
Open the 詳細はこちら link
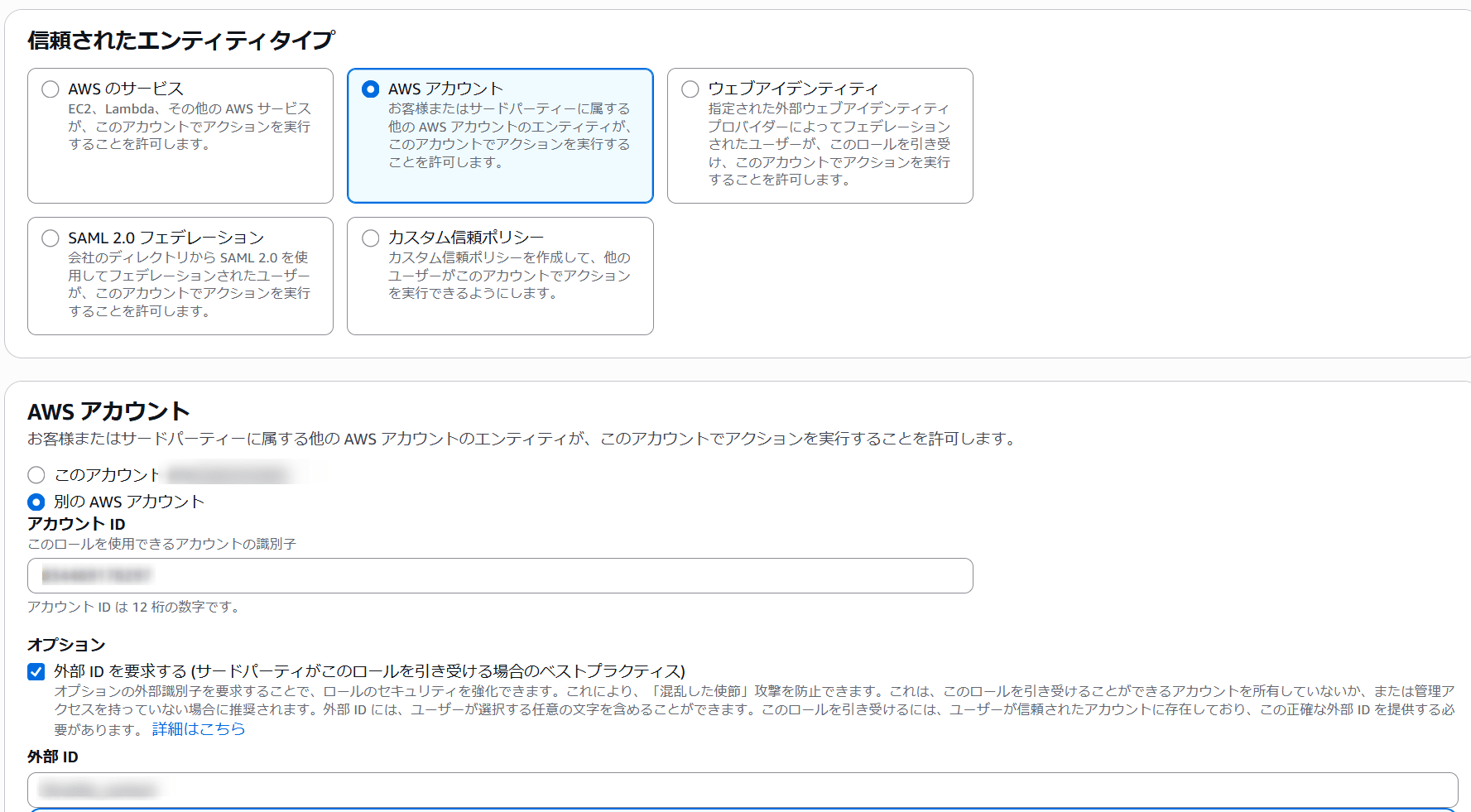199,729
